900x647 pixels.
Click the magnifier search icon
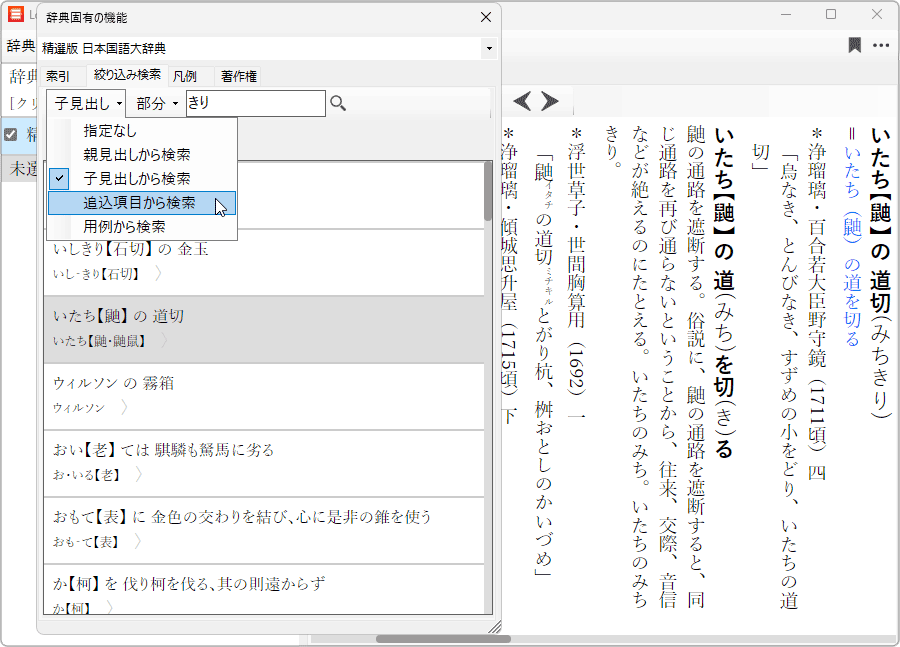338,103
